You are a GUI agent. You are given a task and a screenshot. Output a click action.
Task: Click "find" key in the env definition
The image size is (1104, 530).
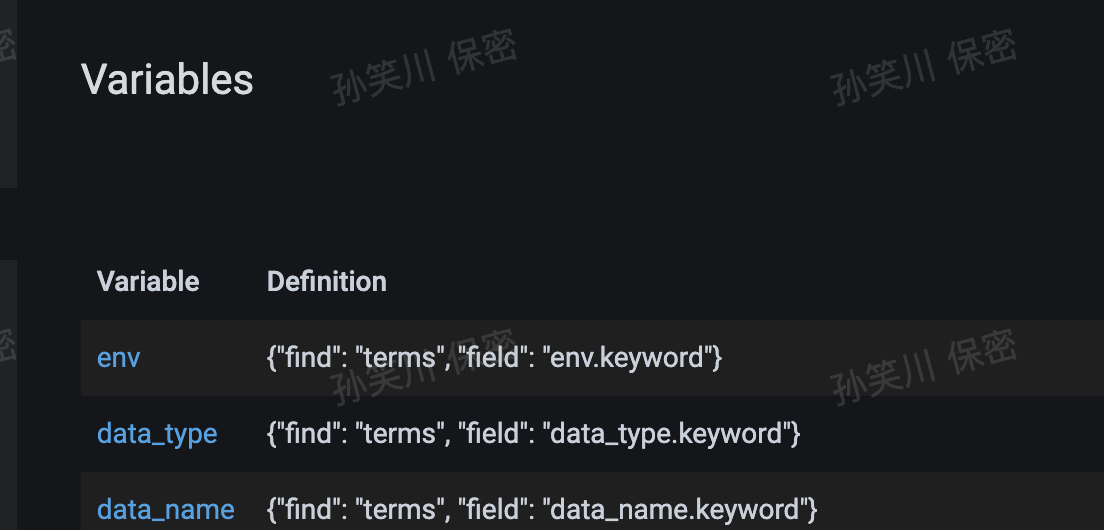coord(308,358)
